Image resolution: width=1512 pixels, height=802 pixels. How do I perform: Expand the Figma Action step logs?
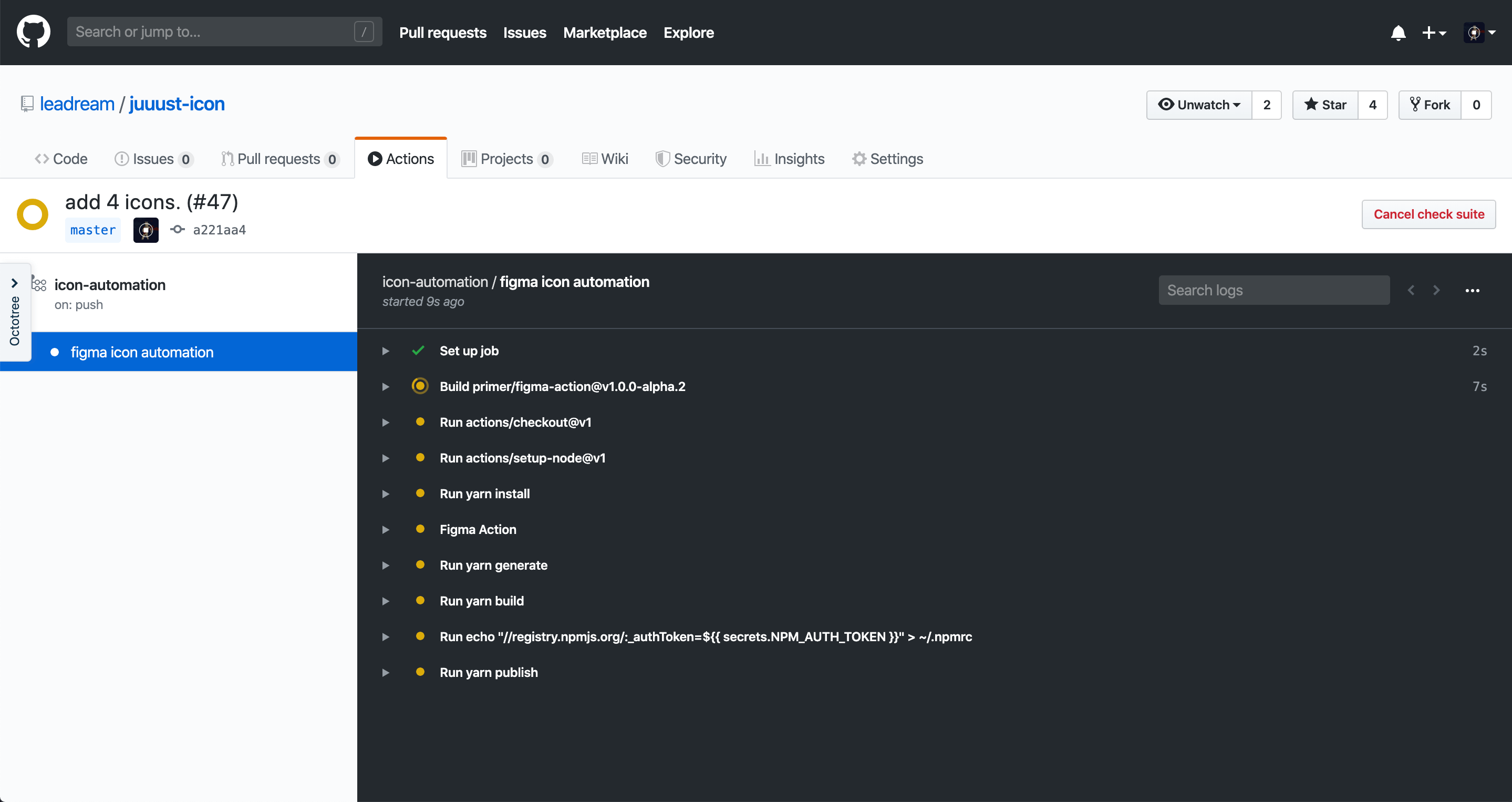coord(387,530)
